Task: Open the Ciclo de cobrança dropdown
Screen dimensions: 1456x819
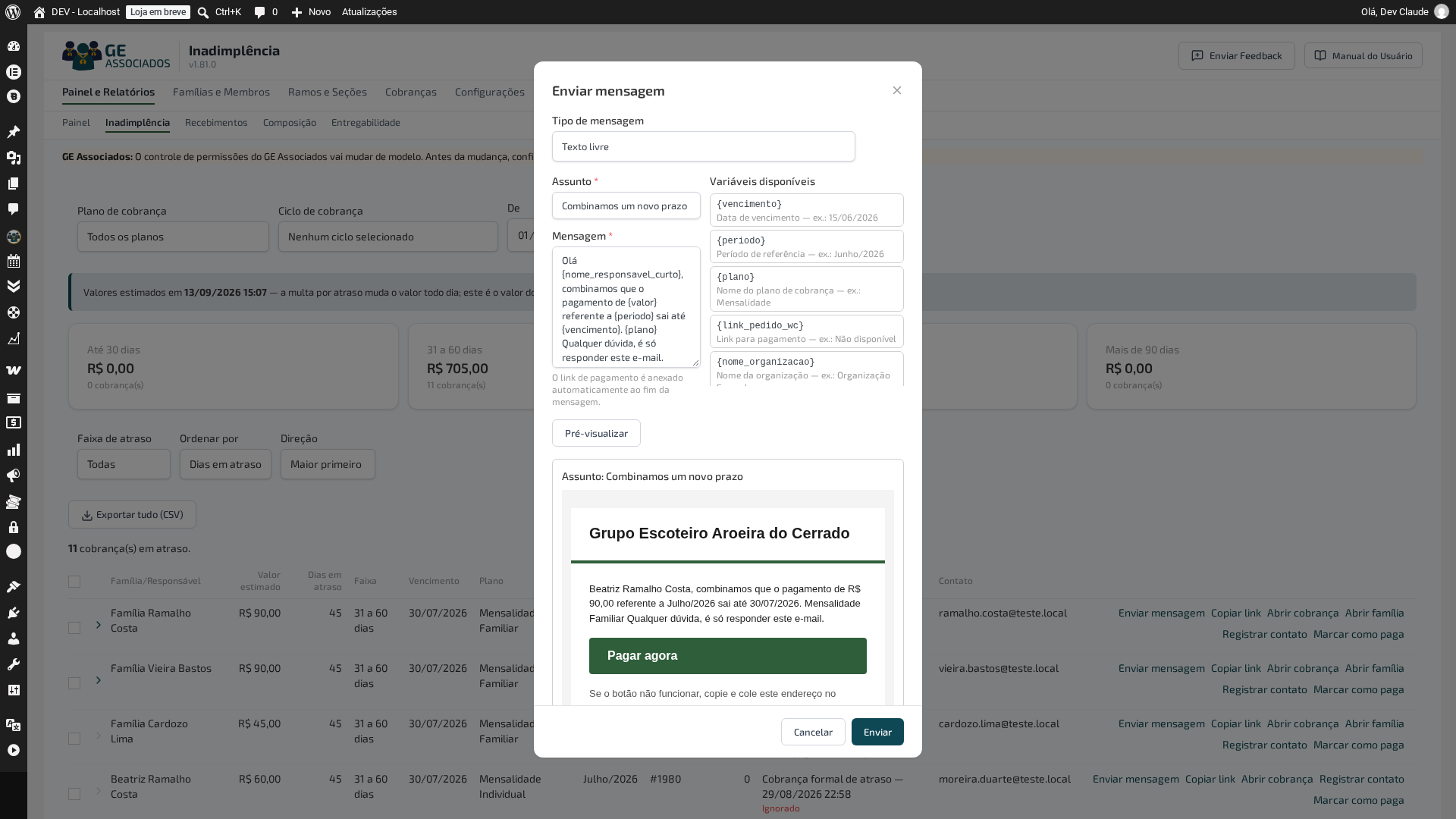Action: point(388,237)
